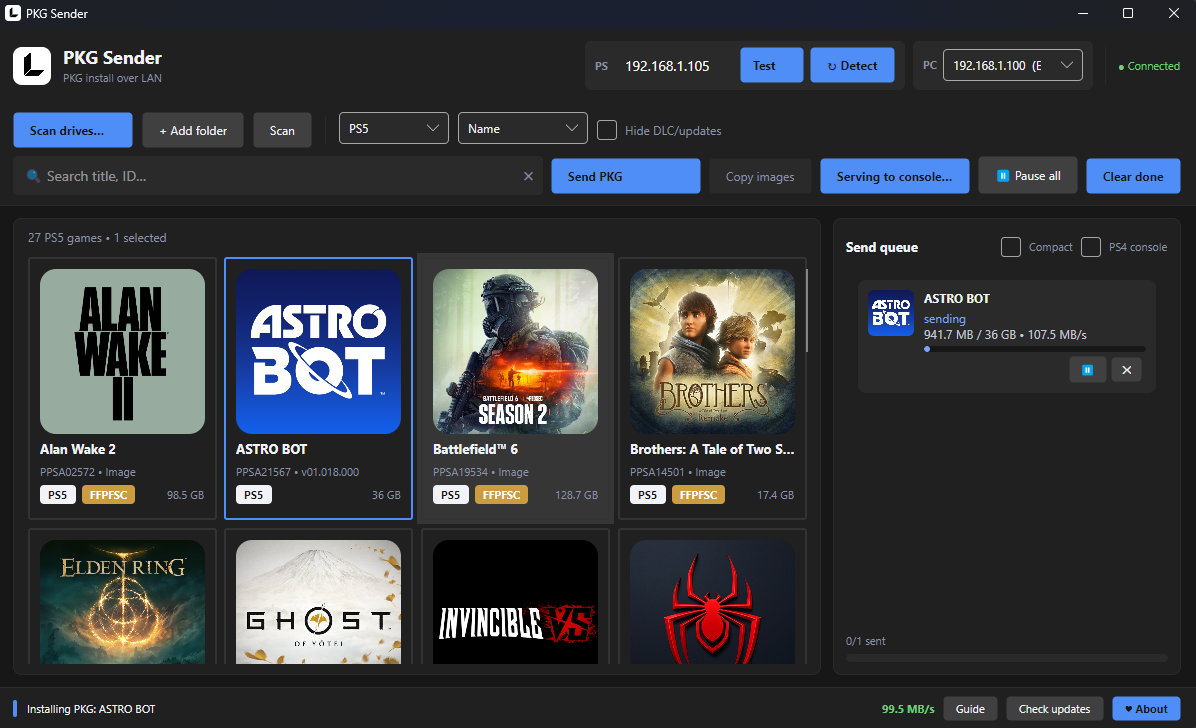Click 'PPSA19534 • Image' text
This screenshot has width=1196, height=728.
pyautogui.click(x=481, y=472)
